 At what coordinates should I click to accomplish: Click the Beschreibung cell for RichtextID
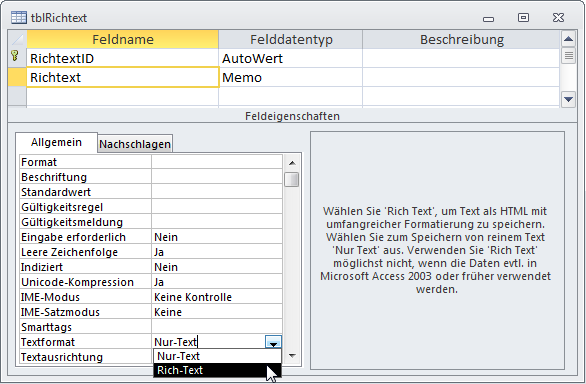(461, 58)
